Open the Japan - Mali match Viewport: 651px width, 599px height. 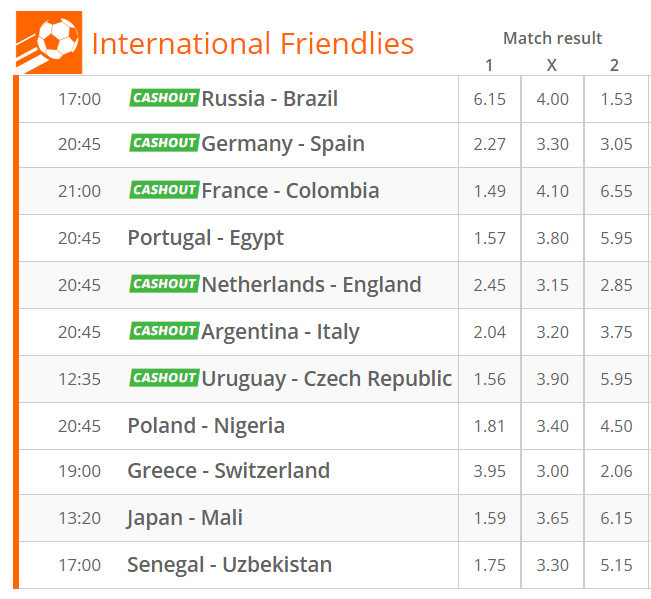click(185, 518)
